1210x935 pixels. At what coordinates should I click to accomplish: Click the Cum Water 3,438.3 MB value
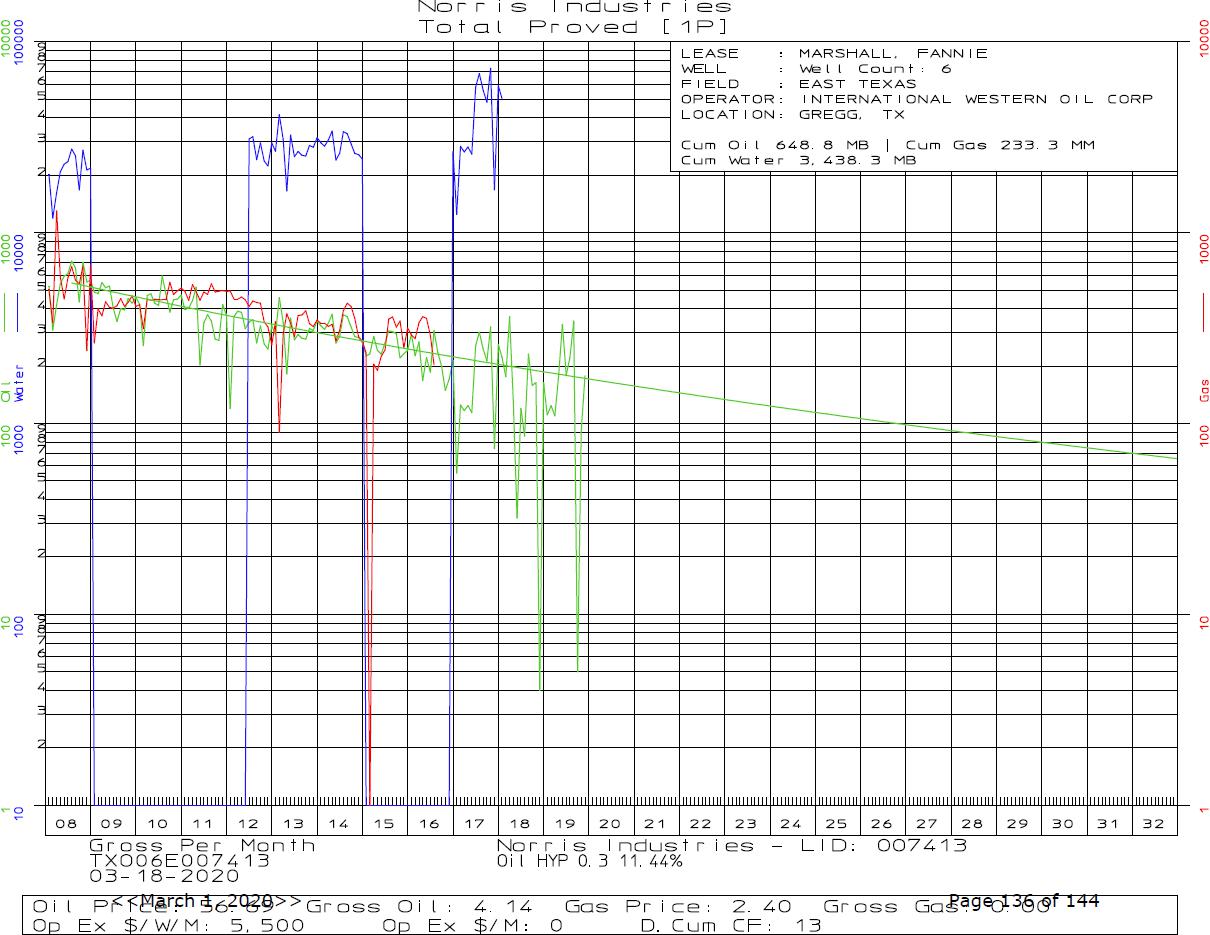coord(797,160)
